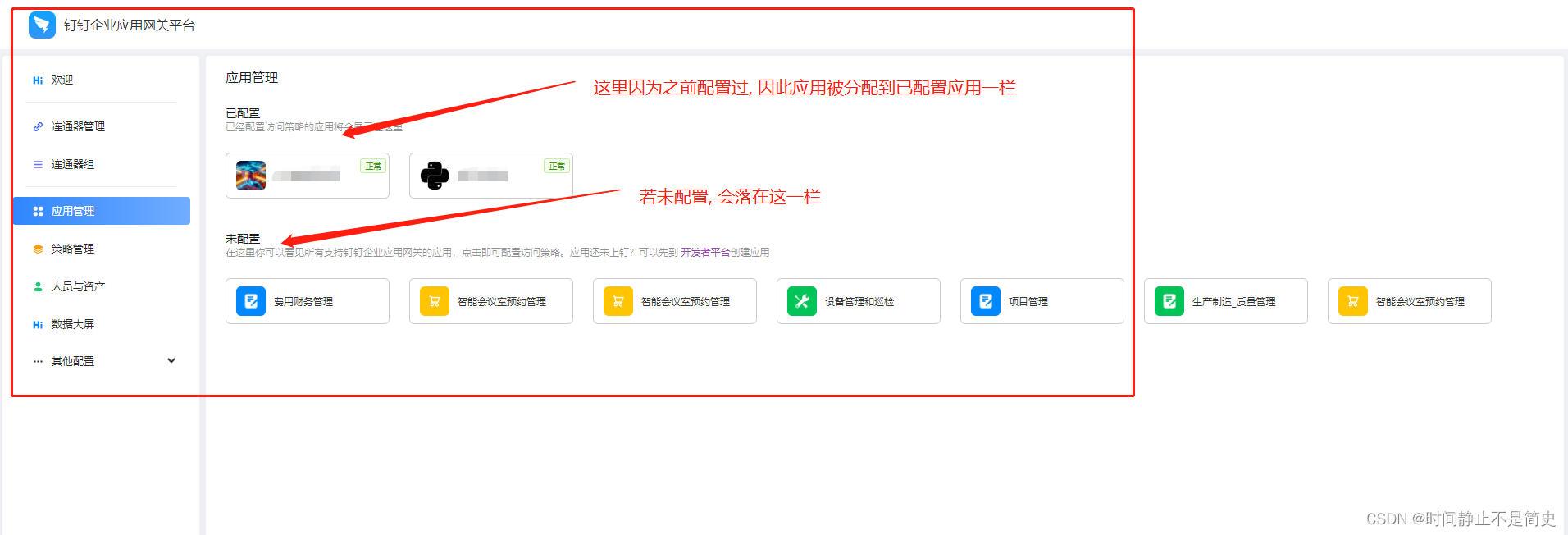Click the 已配置 section heading
Viewport: 1568px width, 535px height.
[x=243, y=113]
